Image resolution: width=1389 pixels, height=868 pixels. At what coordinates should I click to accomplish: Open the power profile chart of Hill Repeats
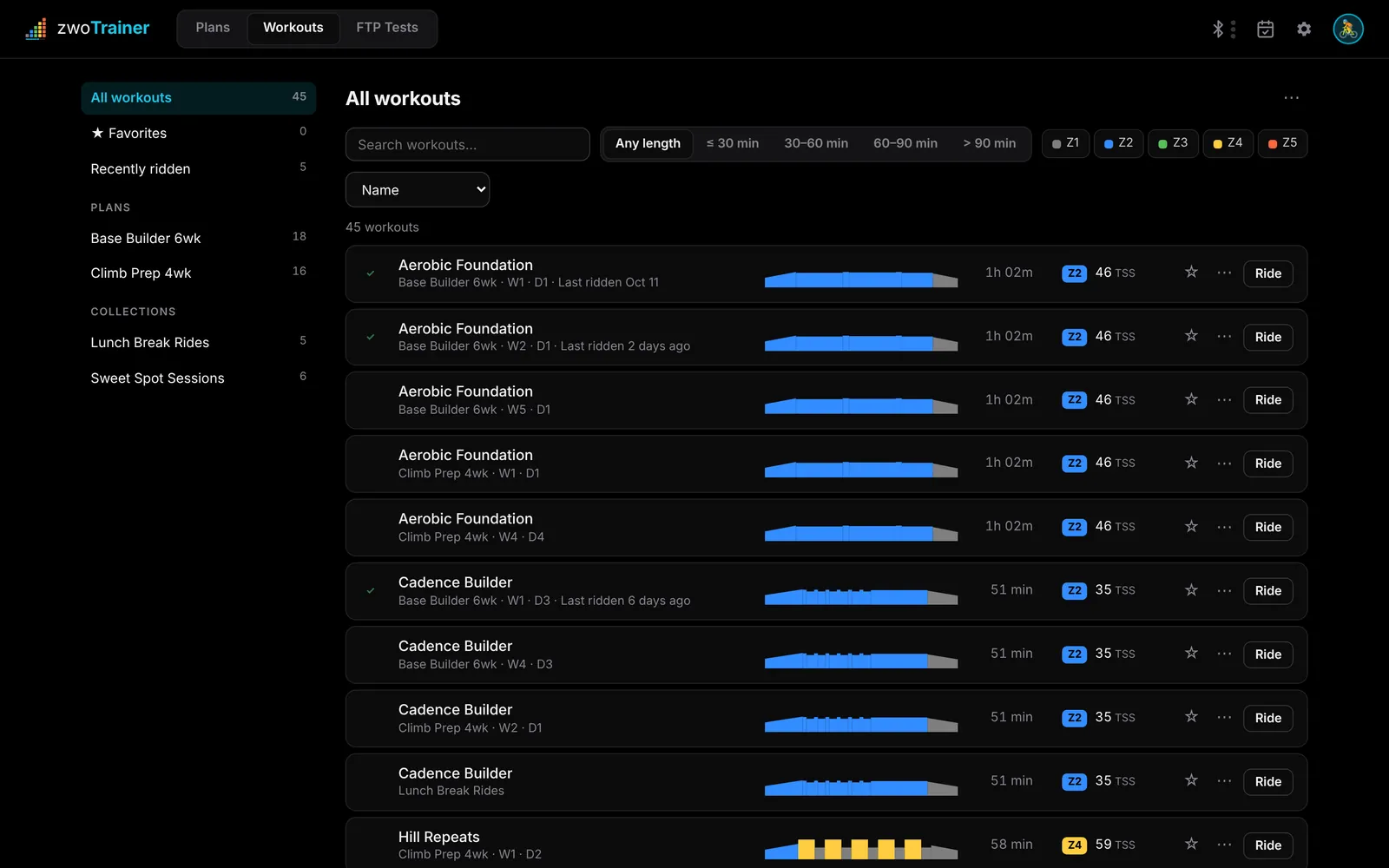860,848
